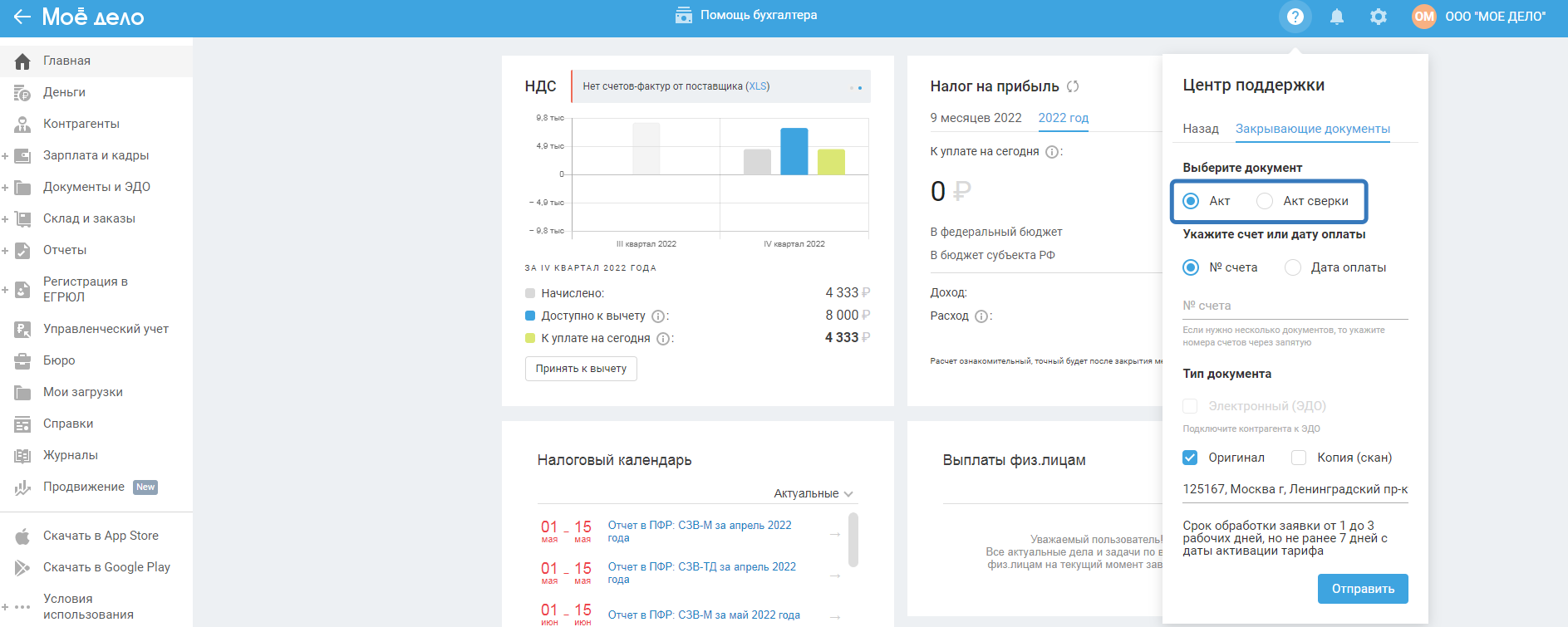Choose the Дата оплаты radio option
Screen dimensions: 1568x627
pos(1293,267)
